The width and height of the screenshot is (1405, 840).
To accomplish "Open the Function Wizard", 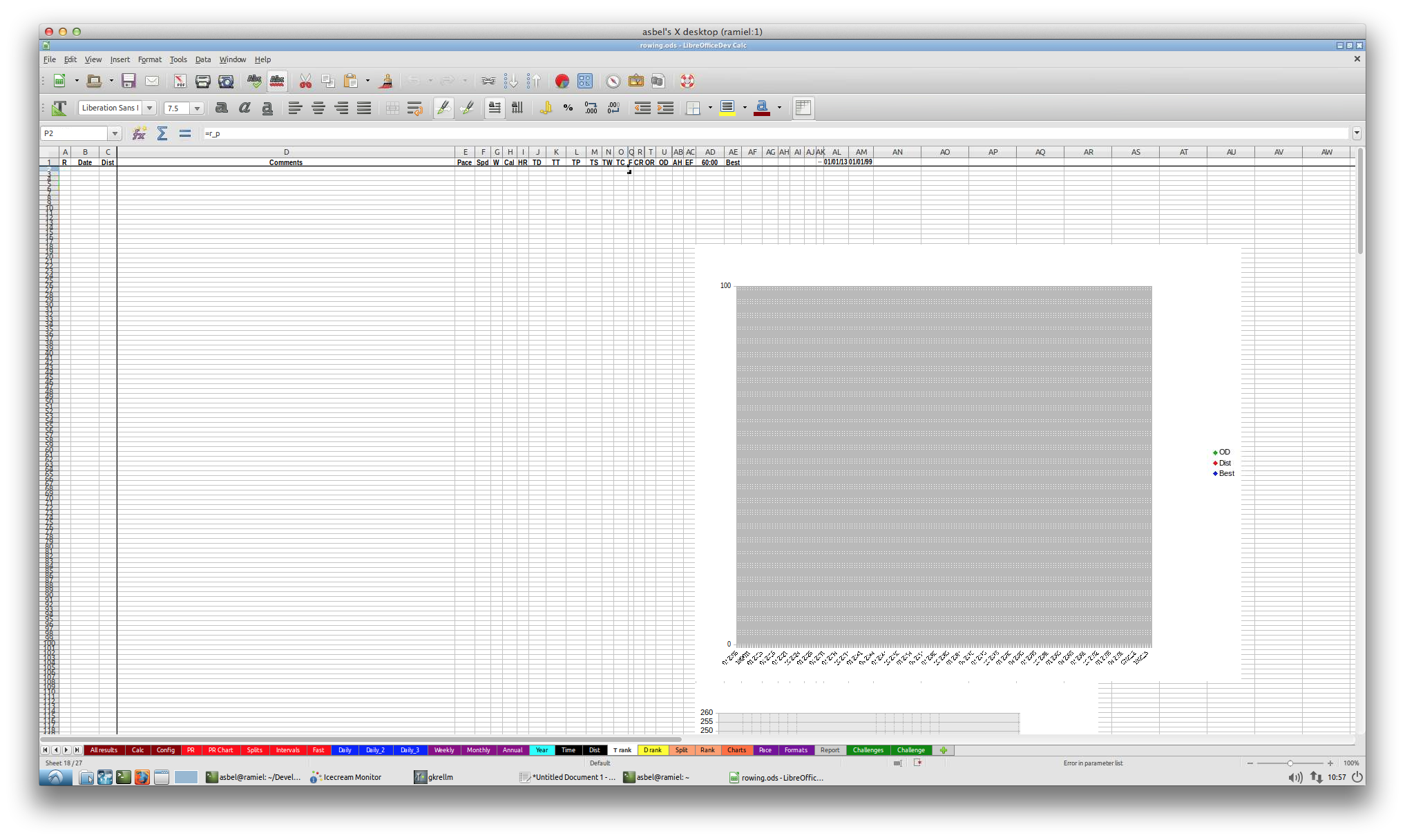I will [x=139, y=133].
